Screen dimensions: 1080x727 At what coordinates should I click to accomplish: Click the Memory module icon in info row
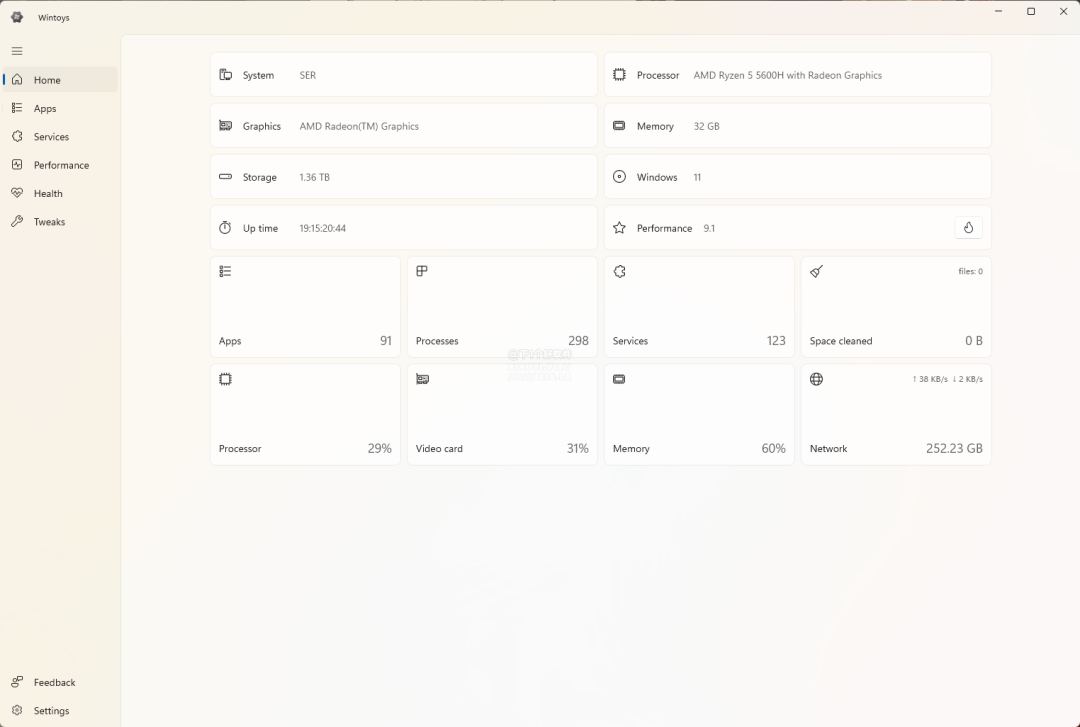(619, 125)
